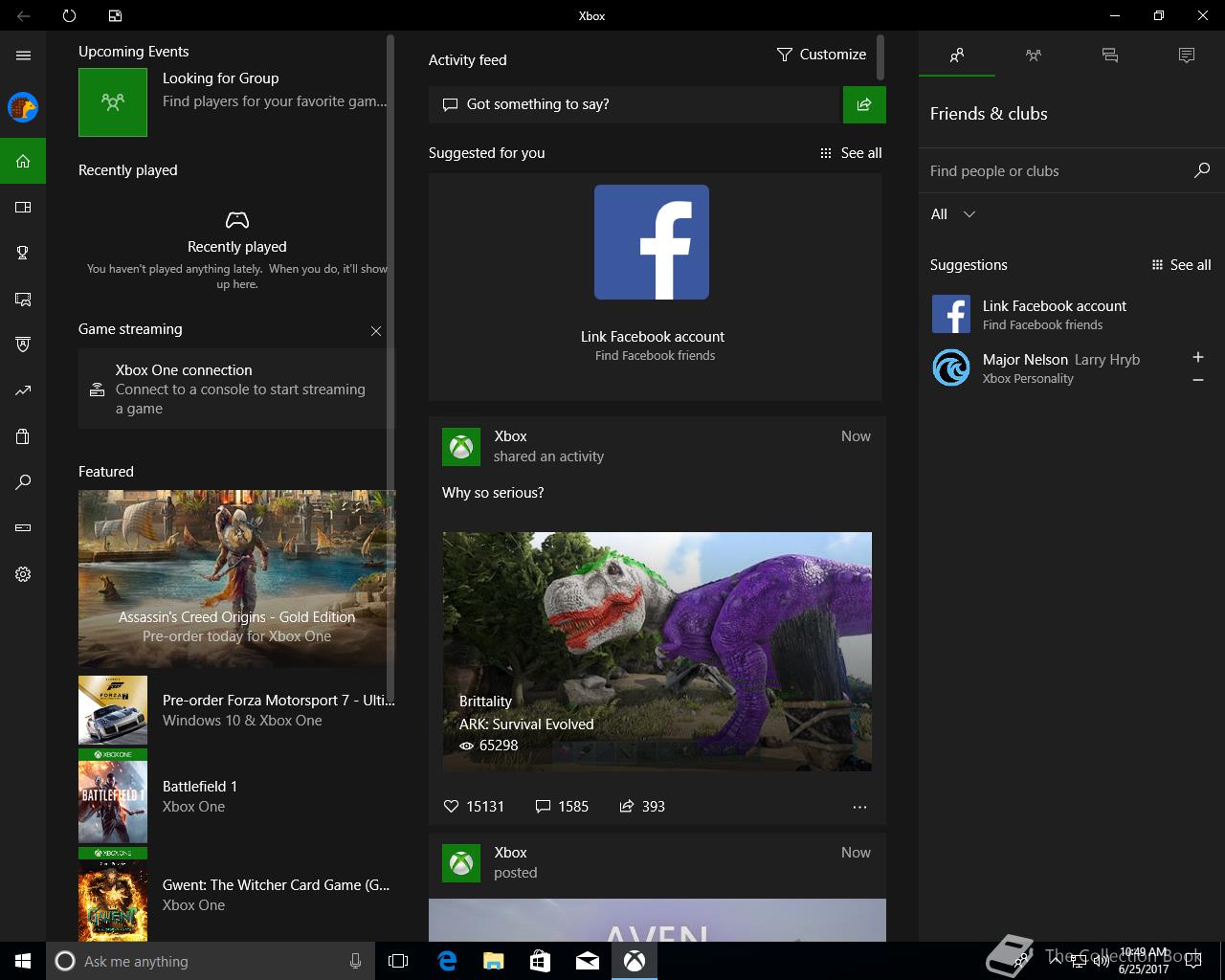Open the Game DVR captures icon

(23, 300)
